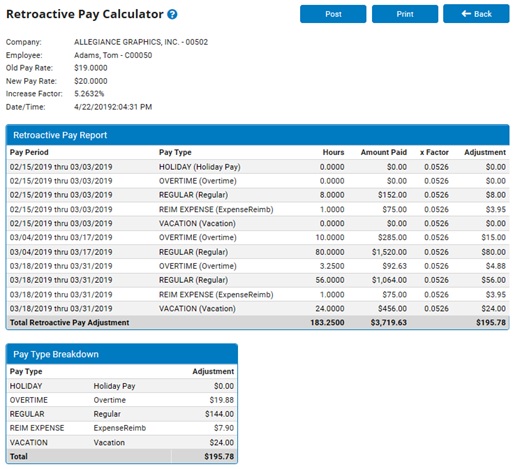The image size is (513, 469).
Task: Click the $4.88 adjustment cell
Action: coord(496,266)
